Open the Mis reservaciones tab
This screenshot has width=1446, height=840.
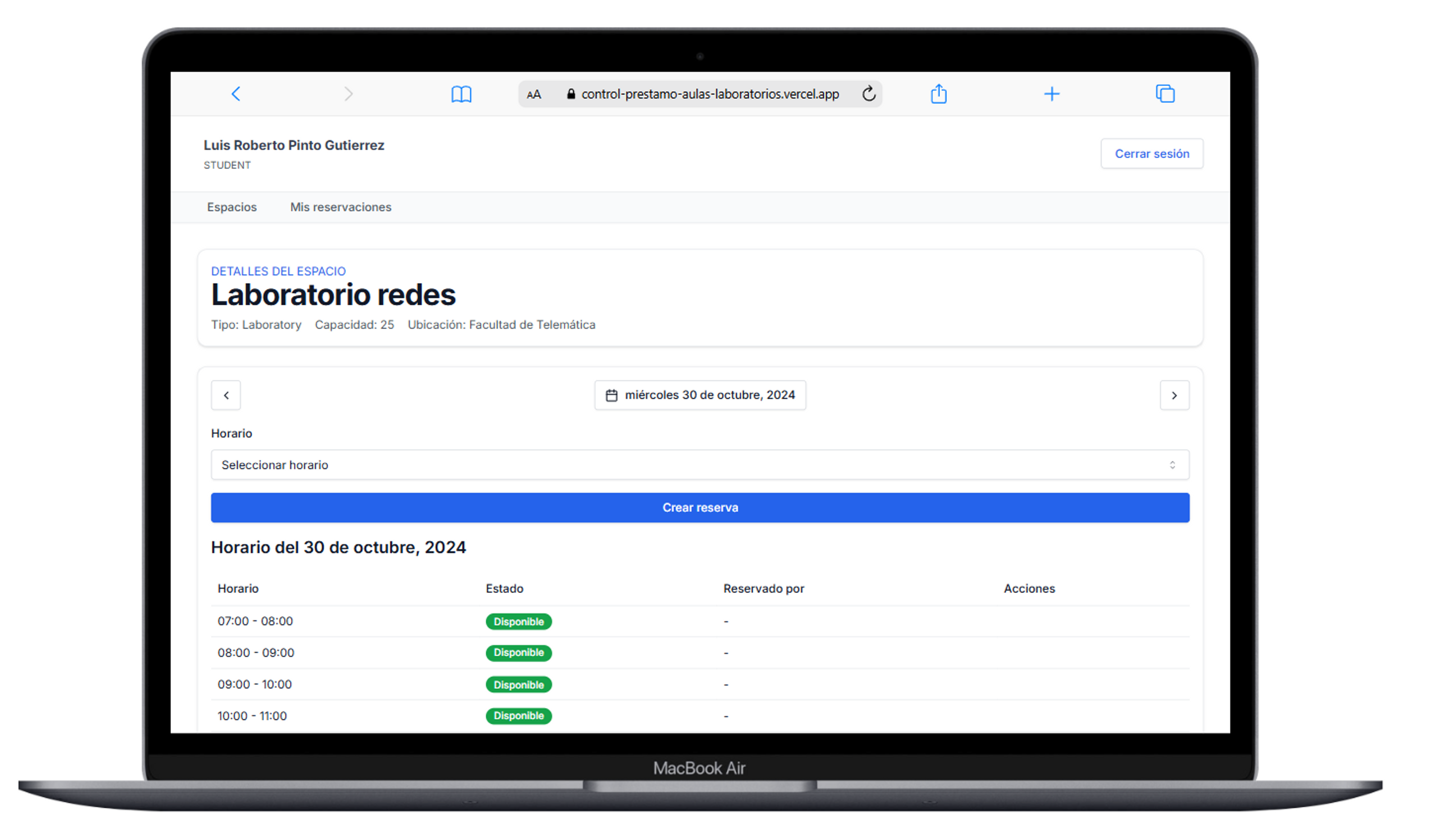click(x=340, y=207)
